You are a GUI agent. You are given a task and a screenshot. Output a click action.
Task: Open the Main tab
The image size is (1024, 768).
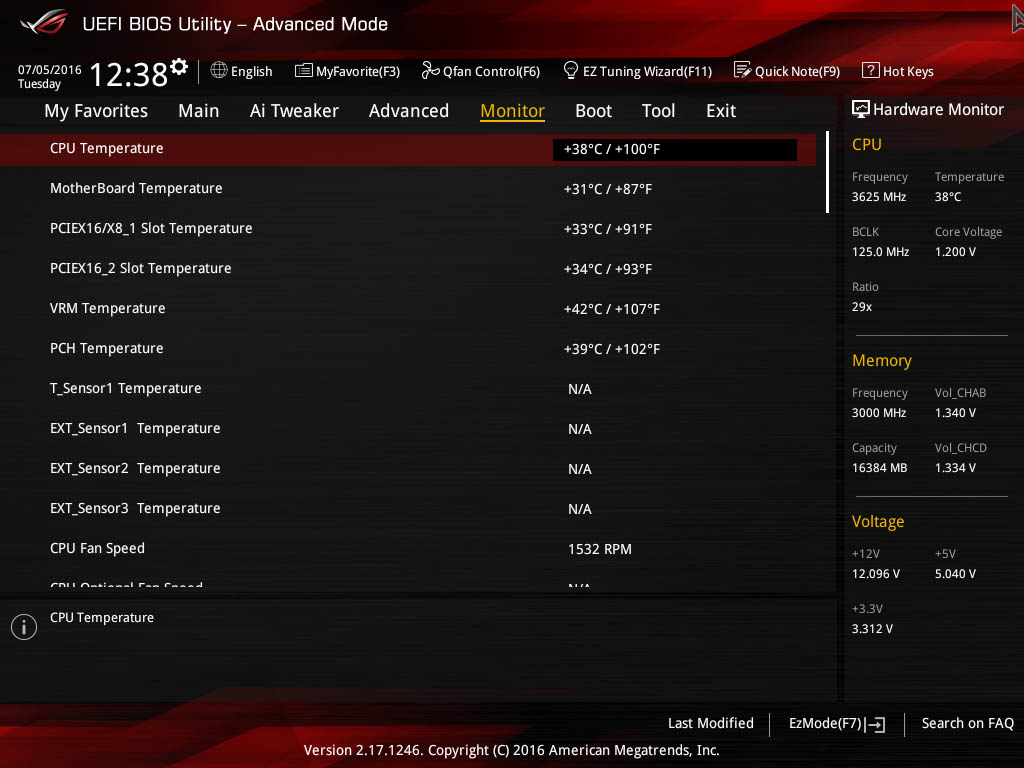[x=199, y=111]
